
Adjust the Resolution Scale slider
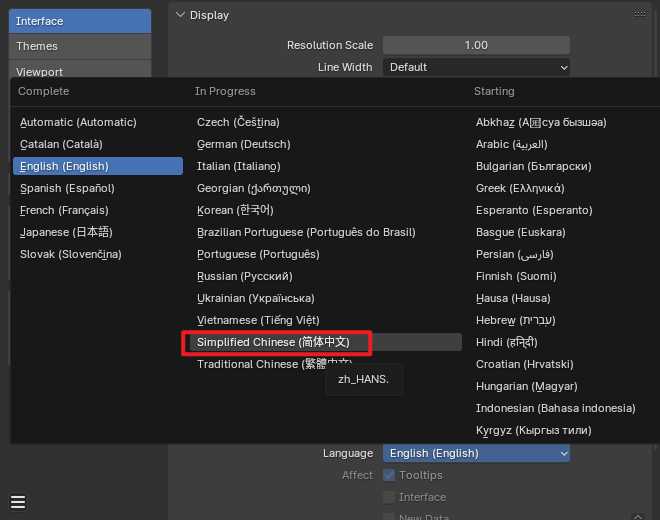pos(476,45)
